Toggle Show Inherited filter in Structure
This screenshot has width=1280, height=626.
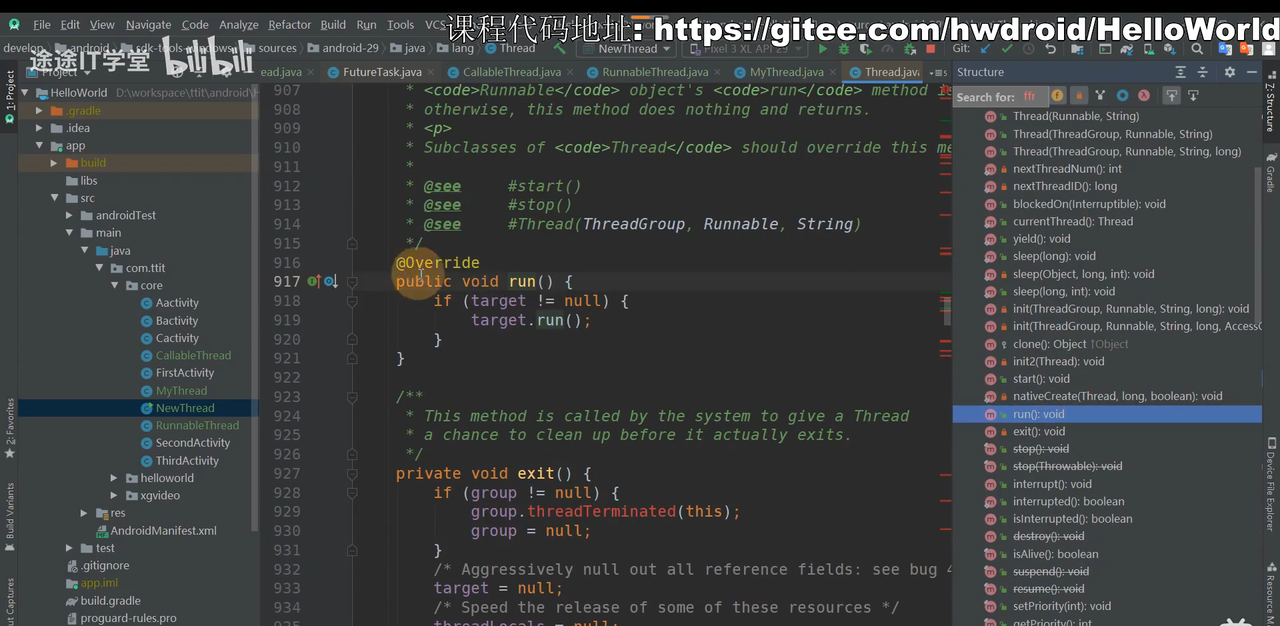(1100, 96)
